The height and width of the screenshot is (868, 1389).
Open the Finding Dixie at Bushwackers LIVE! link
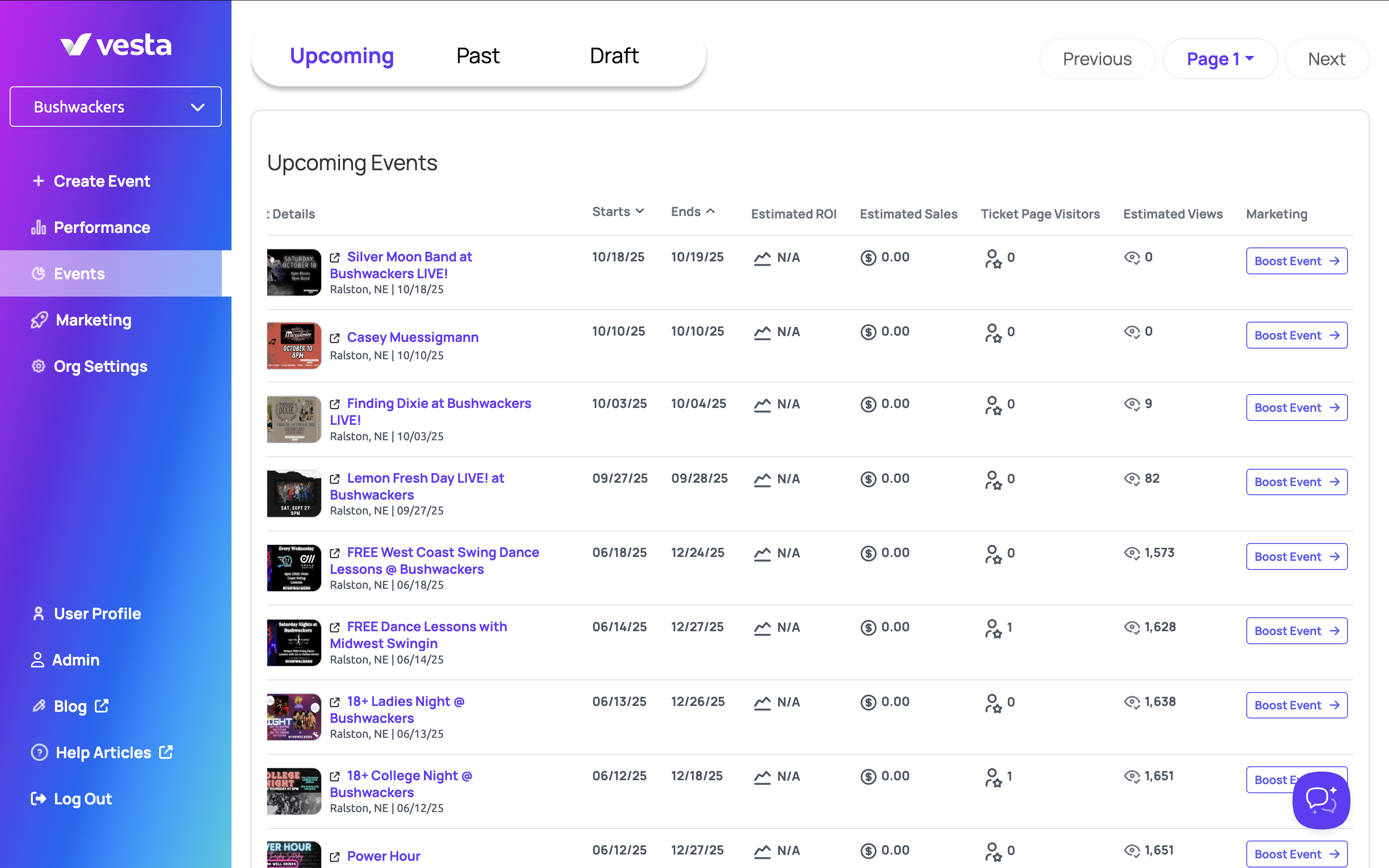(x=431, y=412)
